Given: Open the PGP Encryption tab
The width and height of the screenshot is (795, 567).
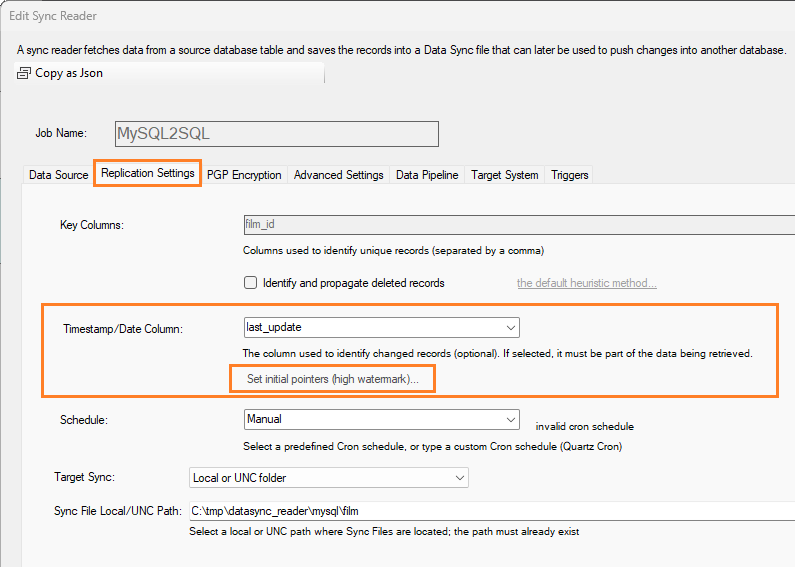Looking at the screenshot, I should tap(244, 175).
